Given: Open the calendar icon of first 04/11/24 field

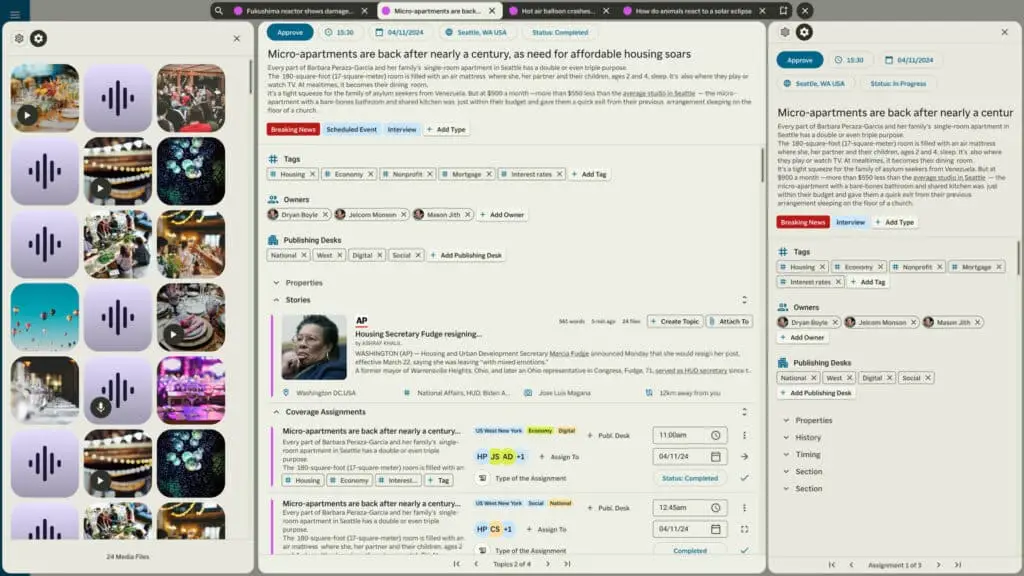Looking at the screenshot, I should [715, 457].
